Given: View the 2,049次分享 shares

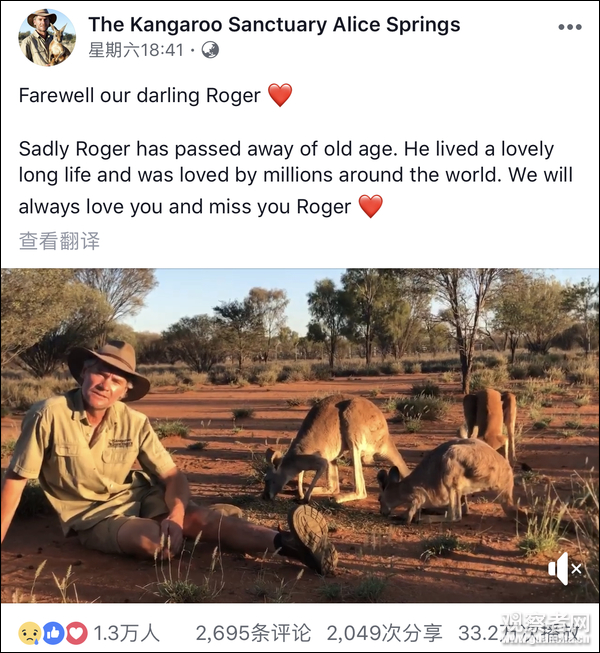Looking at the screenshot, I should [384, 632].
